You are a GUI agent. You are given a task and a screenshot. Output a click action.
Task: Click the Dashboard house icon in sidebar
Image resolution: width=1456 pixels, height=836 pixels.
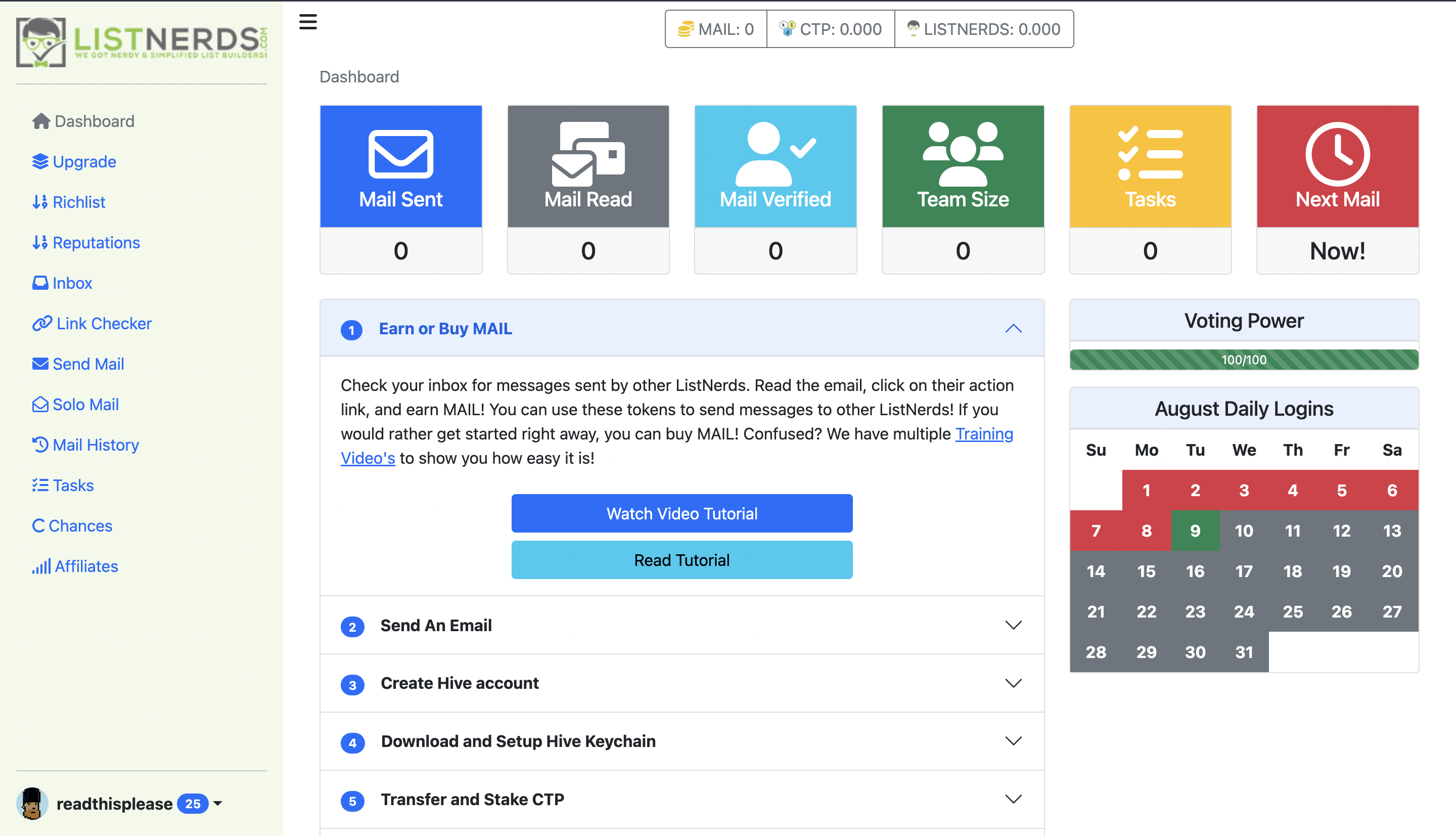41,121
